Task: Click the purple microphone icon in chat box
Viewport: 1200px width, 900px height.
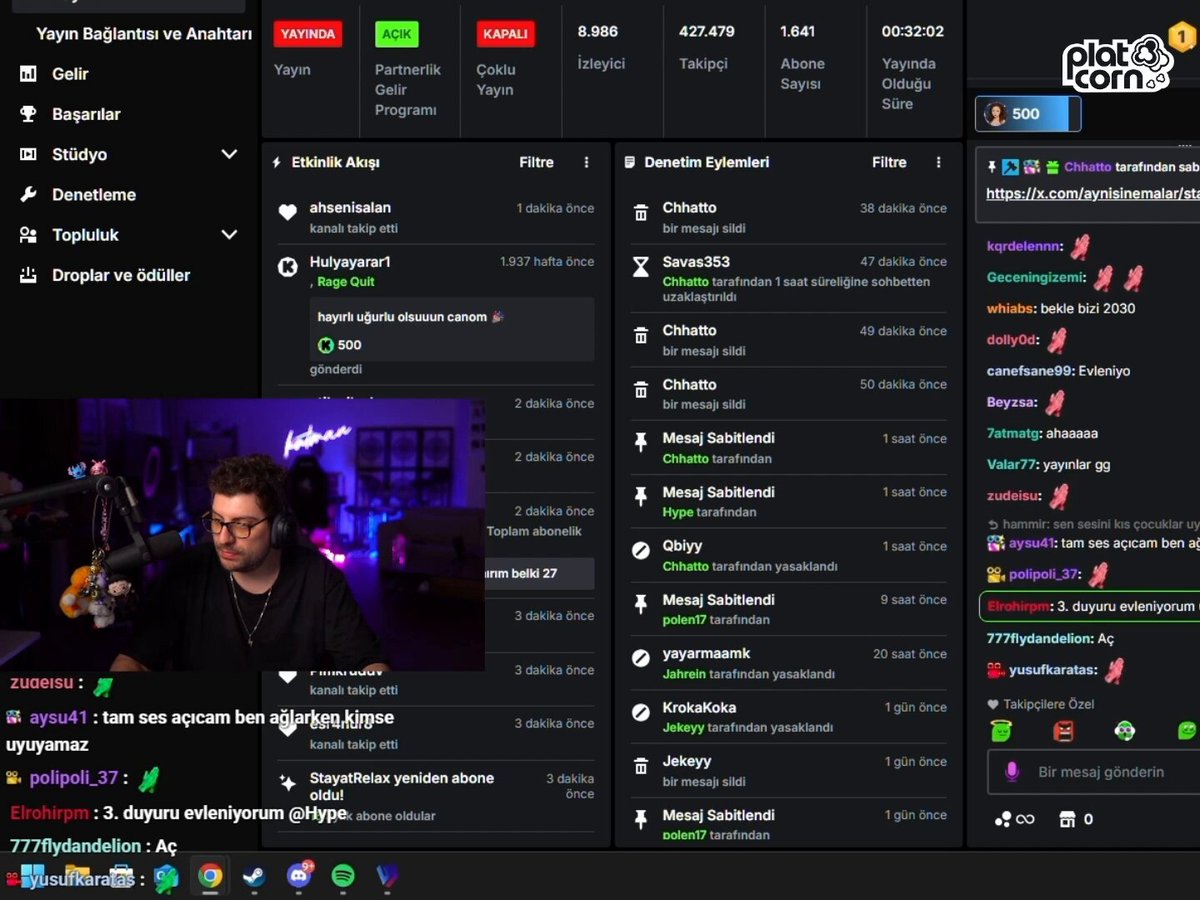Action: [x=1012, y=772]
